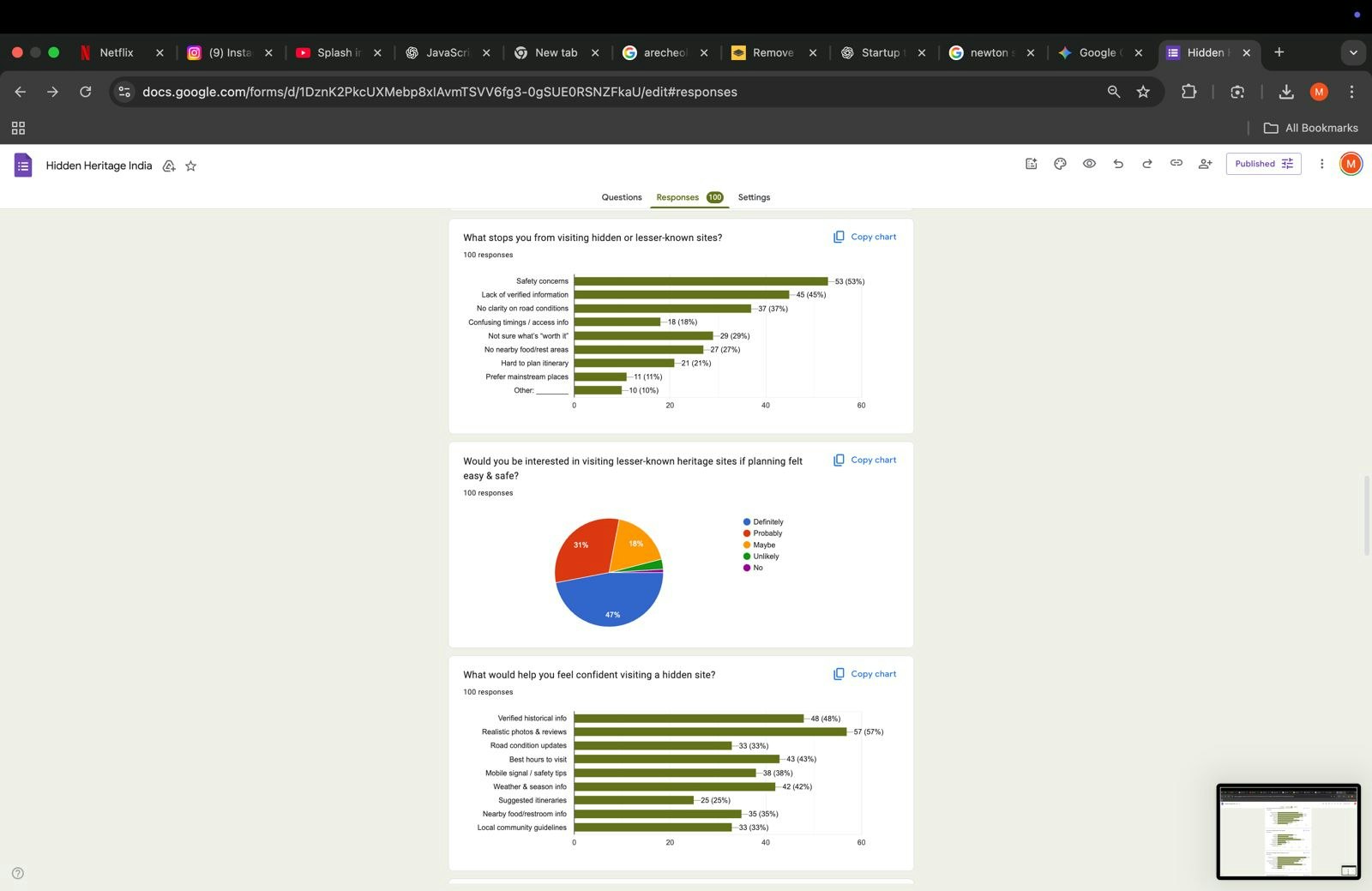Copy the 'What stops you' chart
Viewport: 1372px width, 891px height.
(x=864, y=237)
